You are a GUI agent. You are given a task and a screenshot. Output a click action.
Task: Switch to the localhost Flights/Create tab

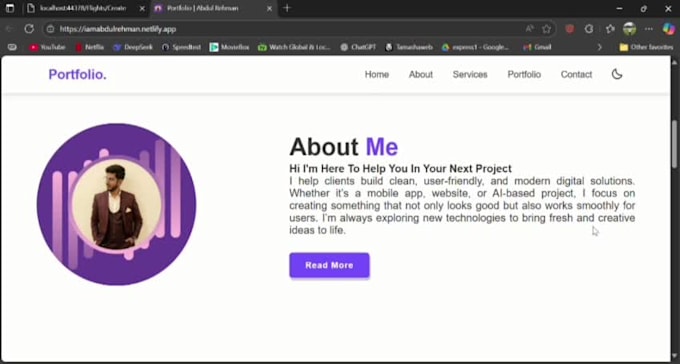click(82, 8)
